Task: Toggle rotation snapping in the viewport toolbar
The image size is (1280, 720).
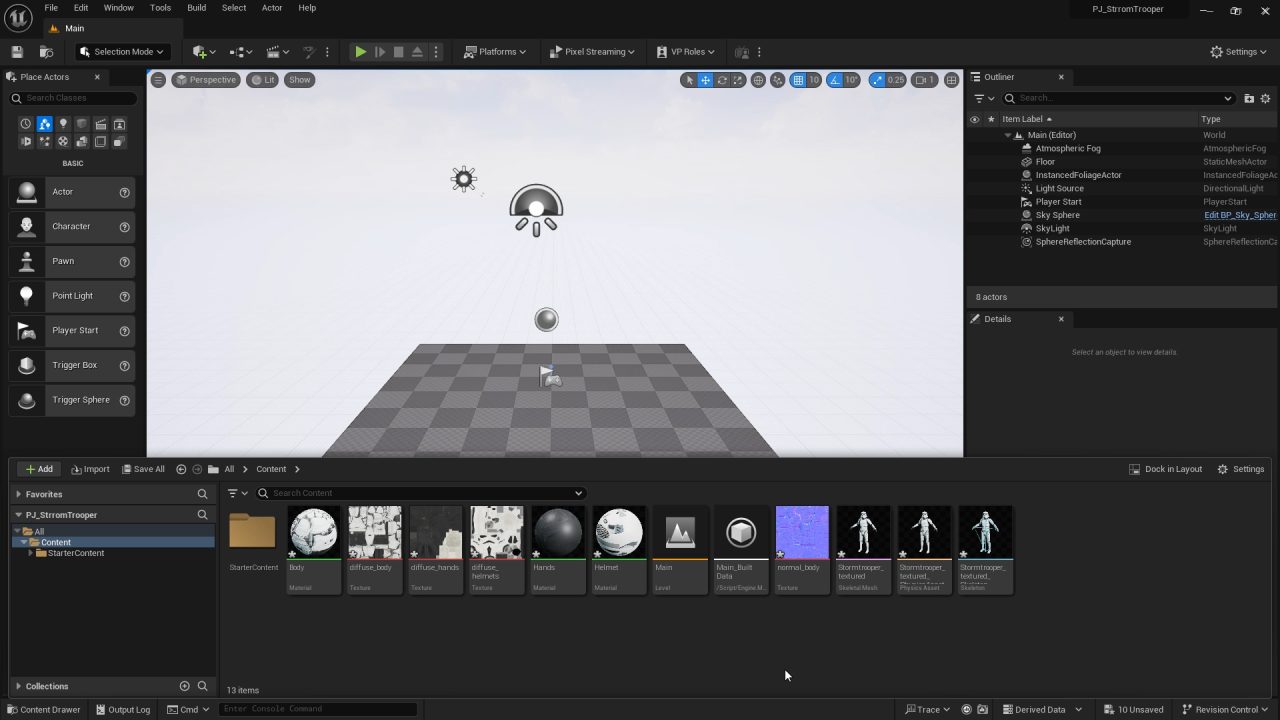Action: point(835,80)
